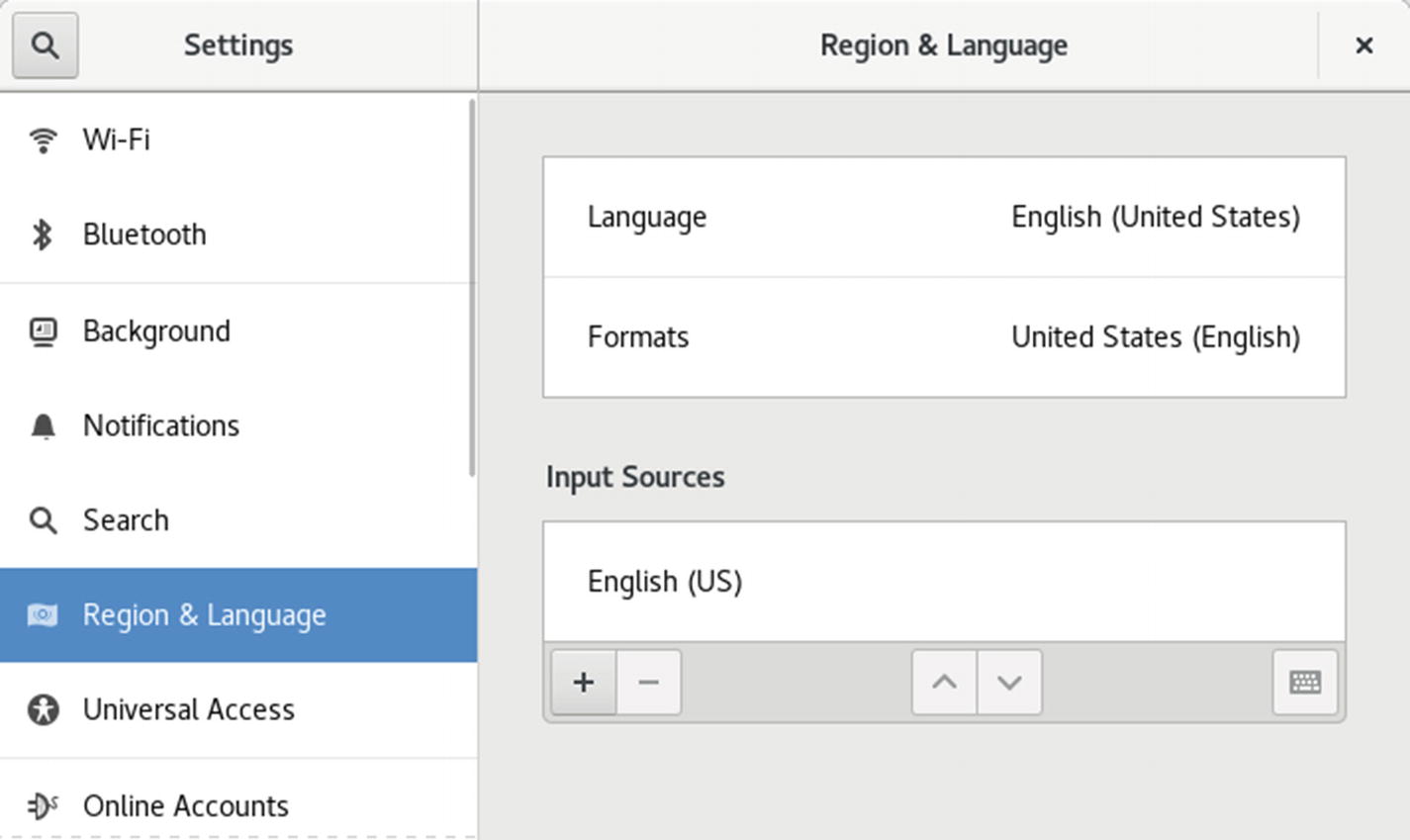Move input source down with arrow
This screenshot has width=1410, height=840.
click(1009, 682)
